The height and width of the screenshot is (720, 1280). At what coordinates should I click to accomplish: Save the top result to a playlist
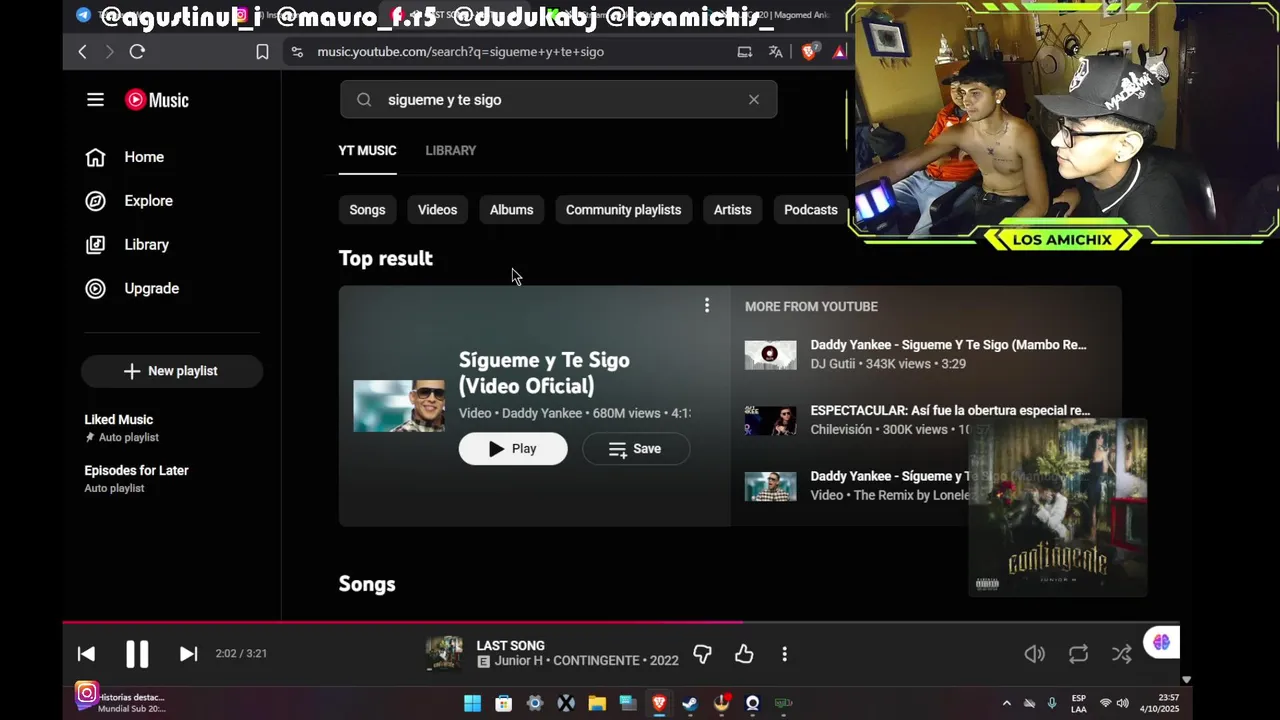click(636, 449)
